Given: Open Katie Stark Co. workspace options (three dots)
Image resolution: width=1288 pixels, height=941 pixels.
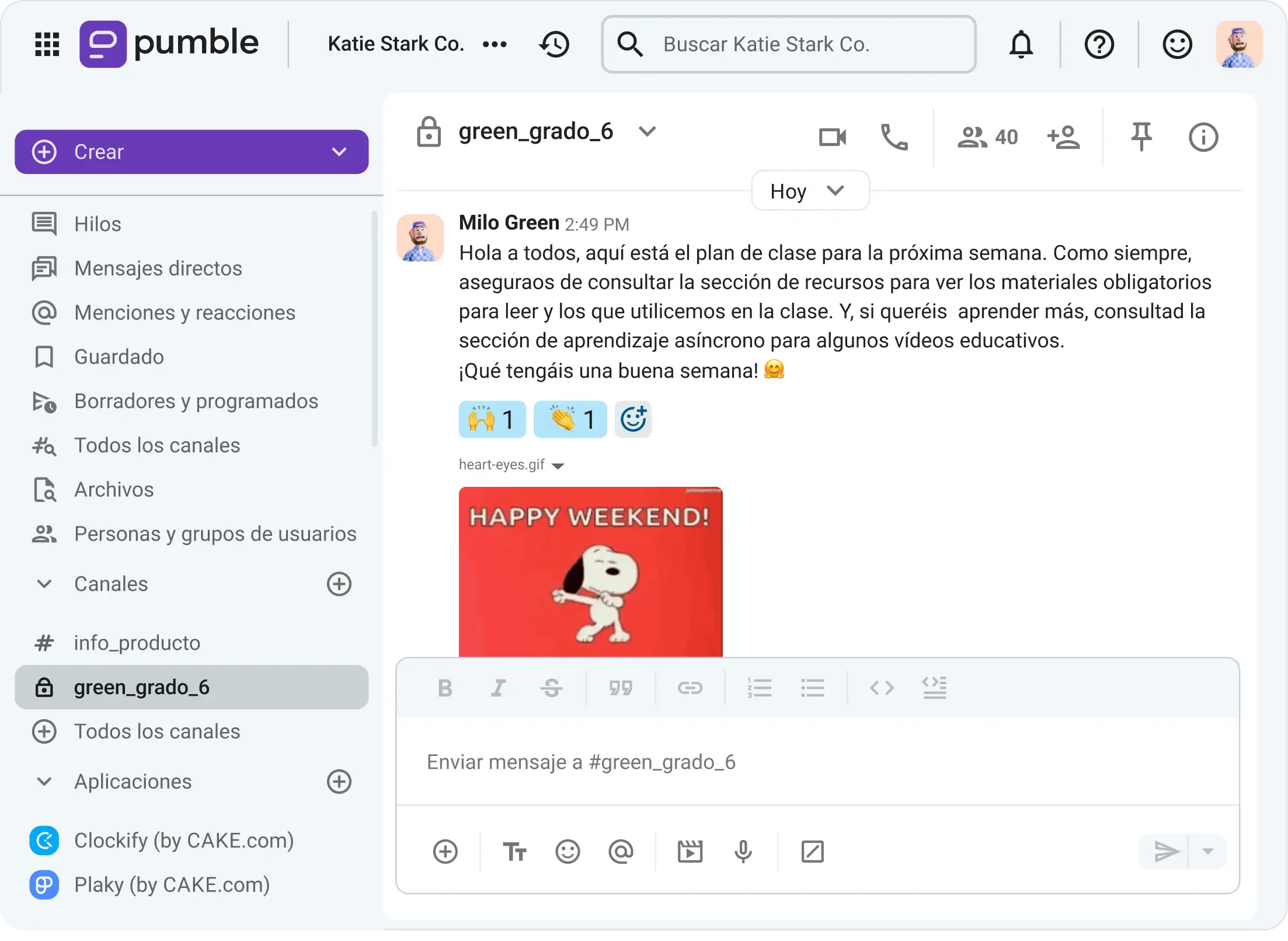Looking at the screenshot, I should tap(495, 44).
